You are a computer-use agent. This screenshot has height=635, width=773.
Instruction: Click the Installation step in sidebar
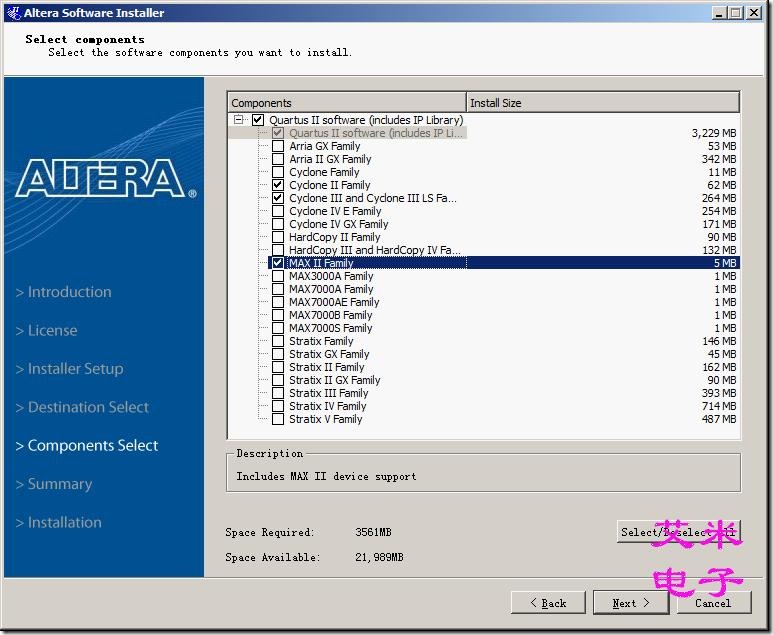[x=59, y=523]
